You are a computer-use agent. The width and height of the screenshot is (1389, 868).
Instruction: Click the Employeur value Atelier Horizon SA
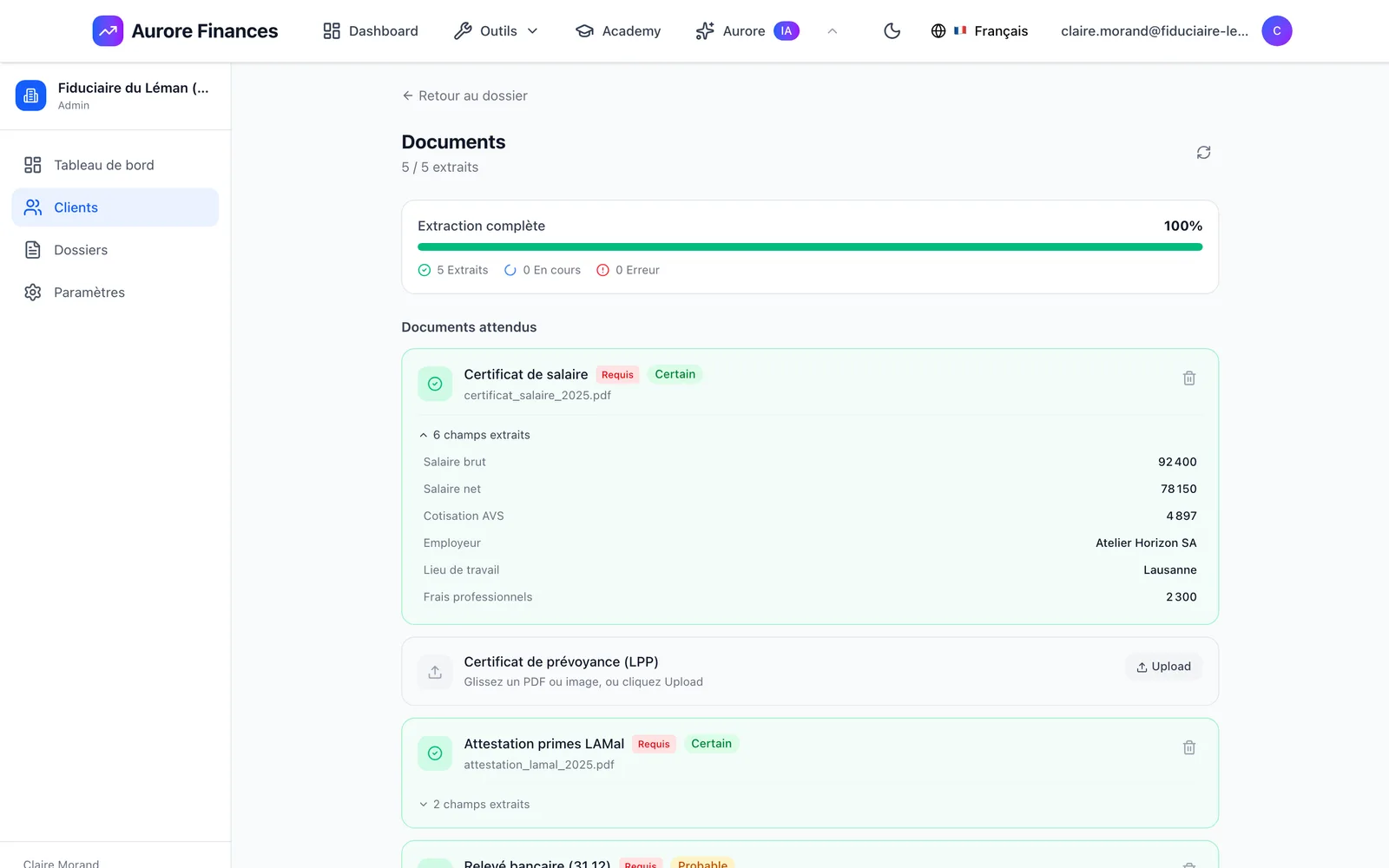coord(1146,542)
